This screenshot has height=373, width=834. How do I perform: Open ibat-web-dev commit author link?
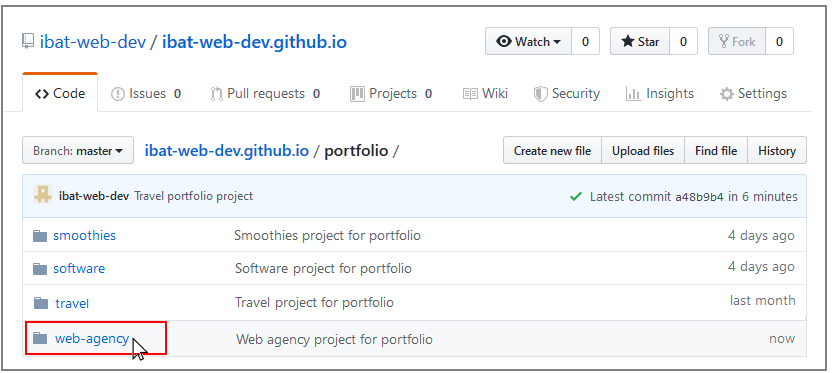[x=94, y=196]
